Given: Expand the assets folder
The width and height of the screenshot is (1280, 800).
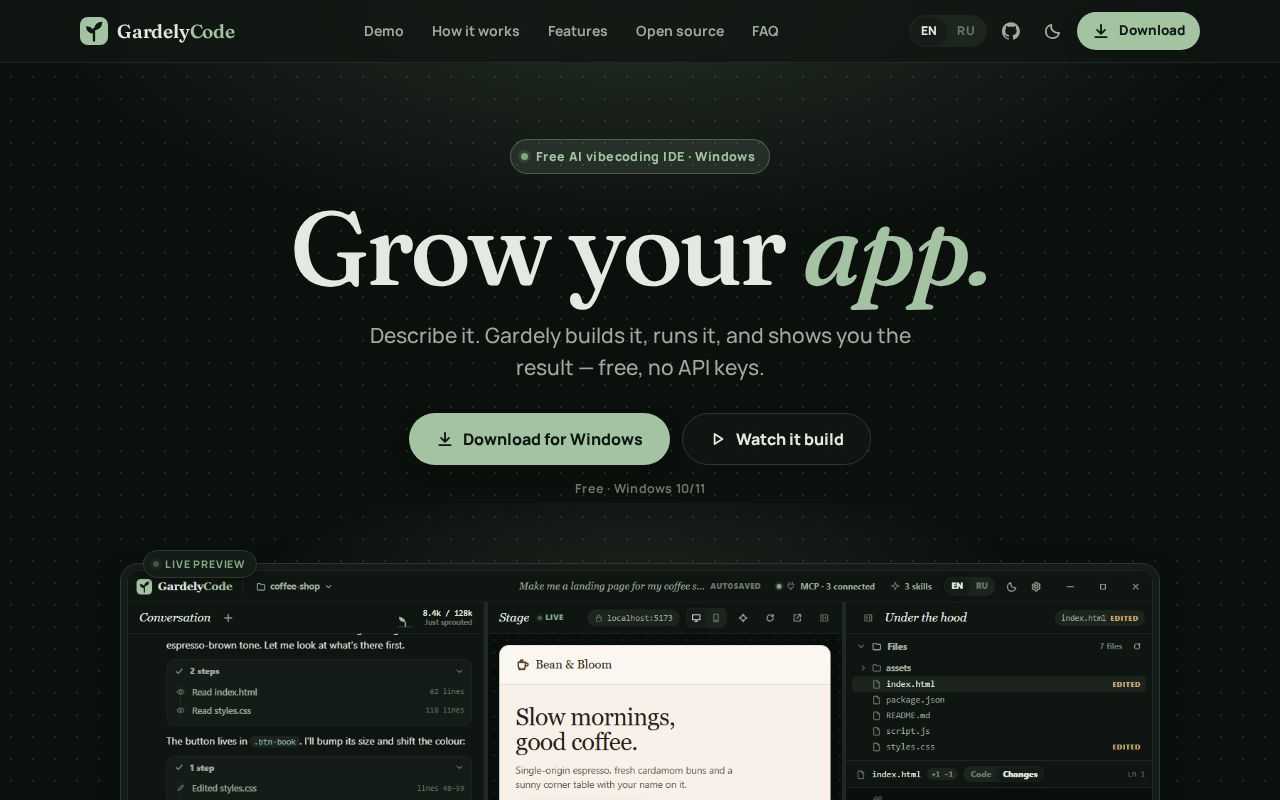Looking at the screenshot, I should [863, 668].
